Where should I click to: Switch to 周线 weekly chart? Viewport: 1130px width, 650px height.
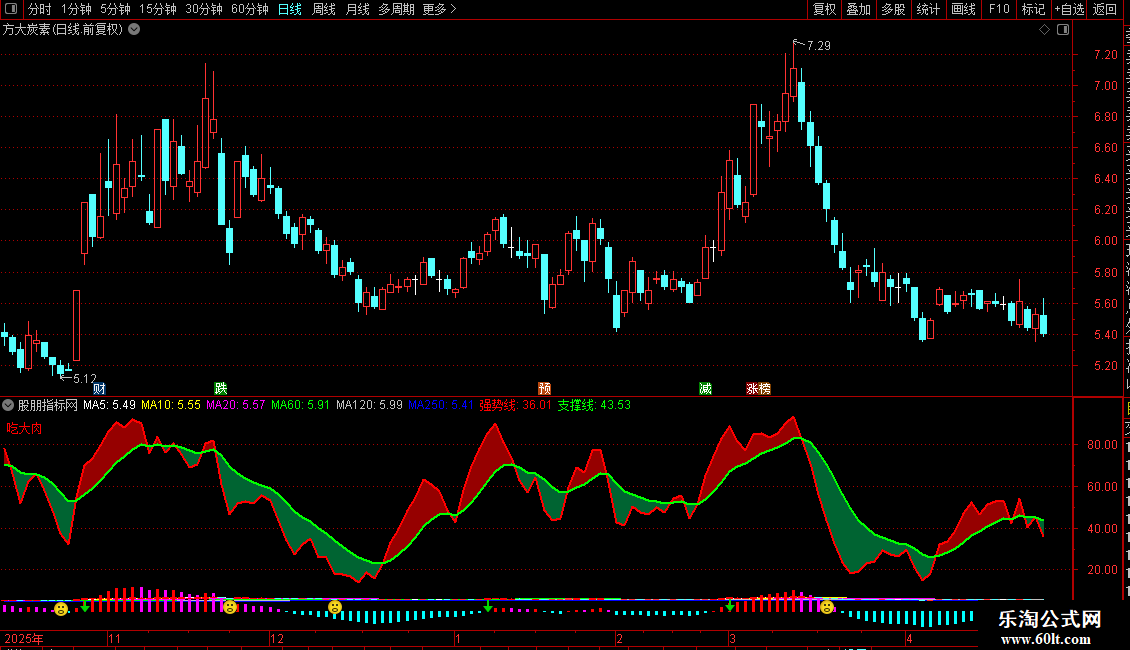(324, 9)
